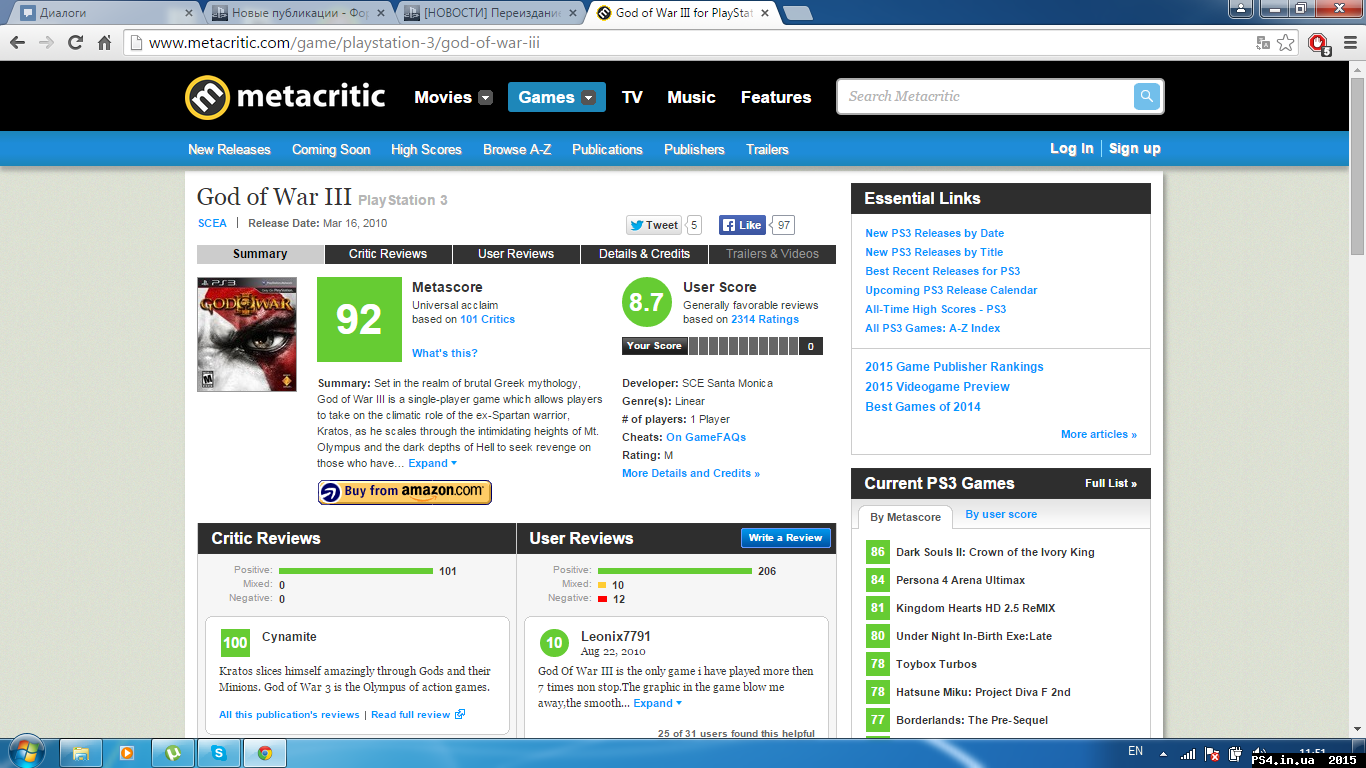This screenshot has width=1366, height=768.
Task: Click the Facebook Like button
Action: 743,225
